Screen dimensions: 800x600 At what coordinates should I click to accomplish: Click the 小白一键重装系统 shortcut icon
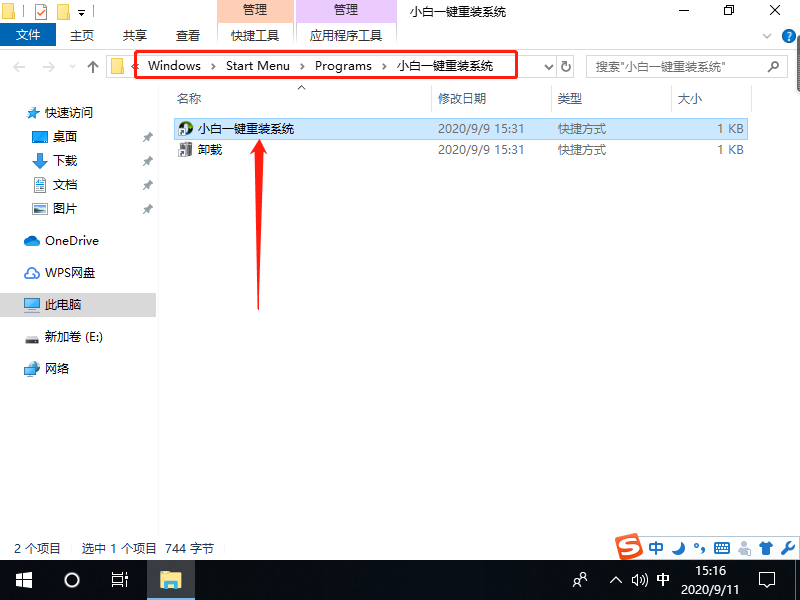185,129
